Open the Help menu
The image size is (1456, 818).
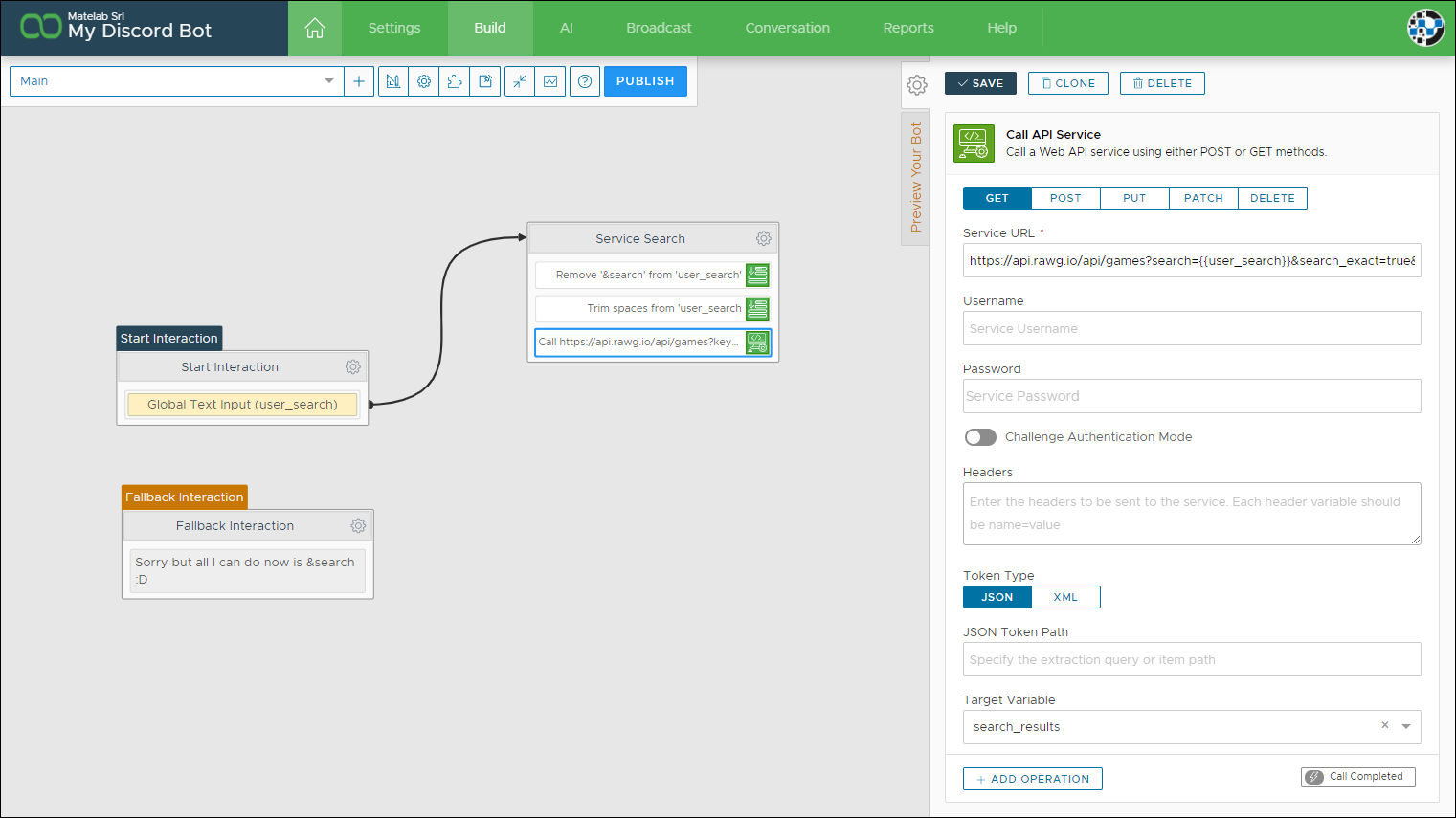(x=1002, y=28)
